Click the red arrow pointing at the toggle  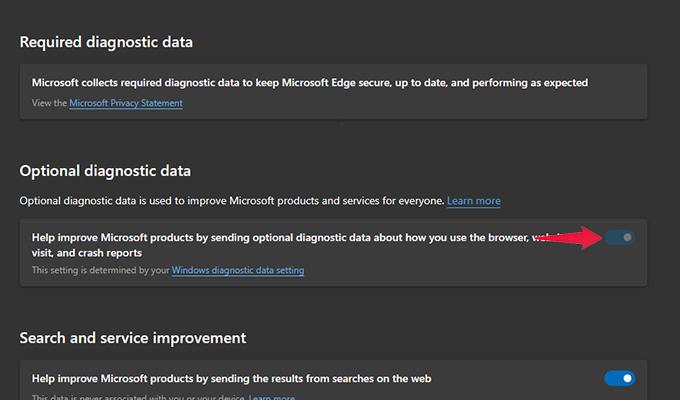click(569, 238)
